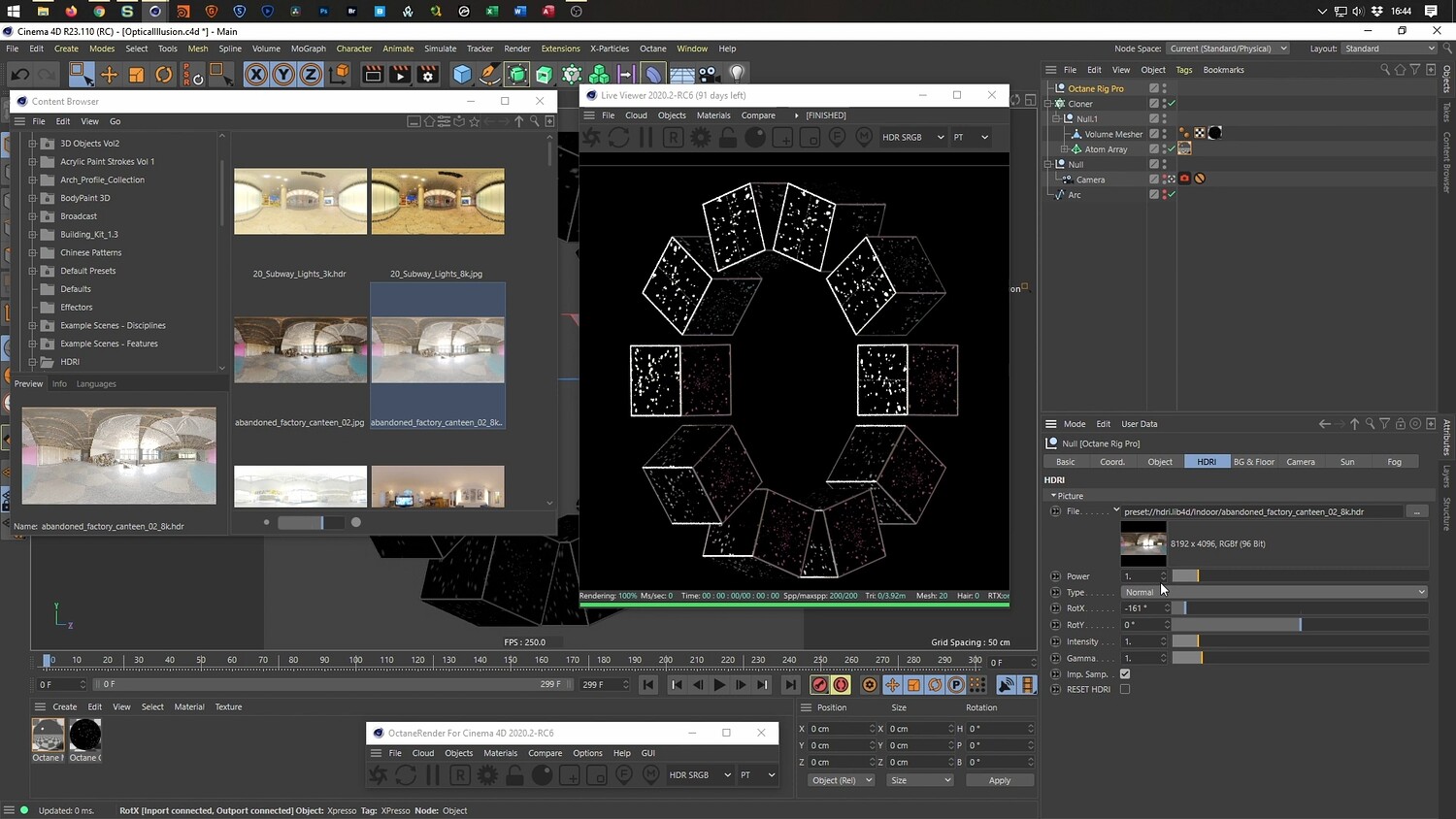This screenshot has height=819, width=1456.
Task: Open the MoGraph menu
Action: (x=308, y=49)
